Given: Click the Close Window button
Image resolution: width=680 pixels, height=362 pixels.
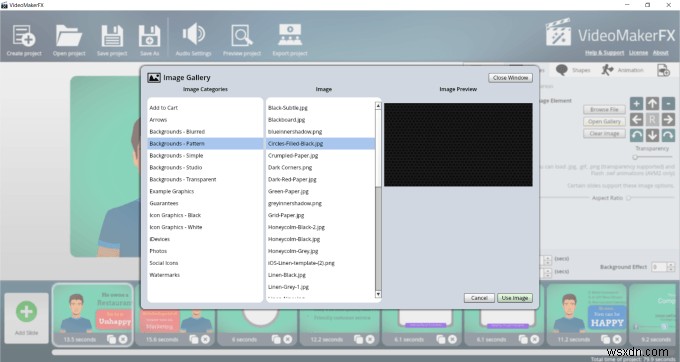Looking at the screenshot, I should (x=510, y=78).
